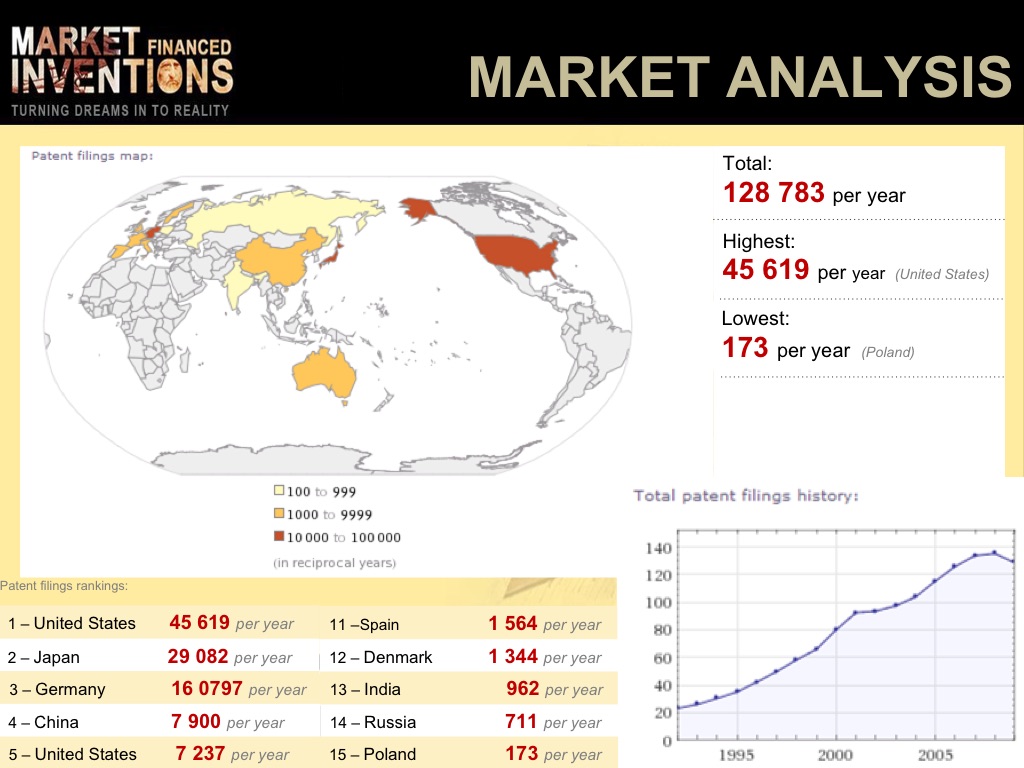Pick Alaska on the patent map
This screenshot has height=768, width=1024.
(421, 211)
